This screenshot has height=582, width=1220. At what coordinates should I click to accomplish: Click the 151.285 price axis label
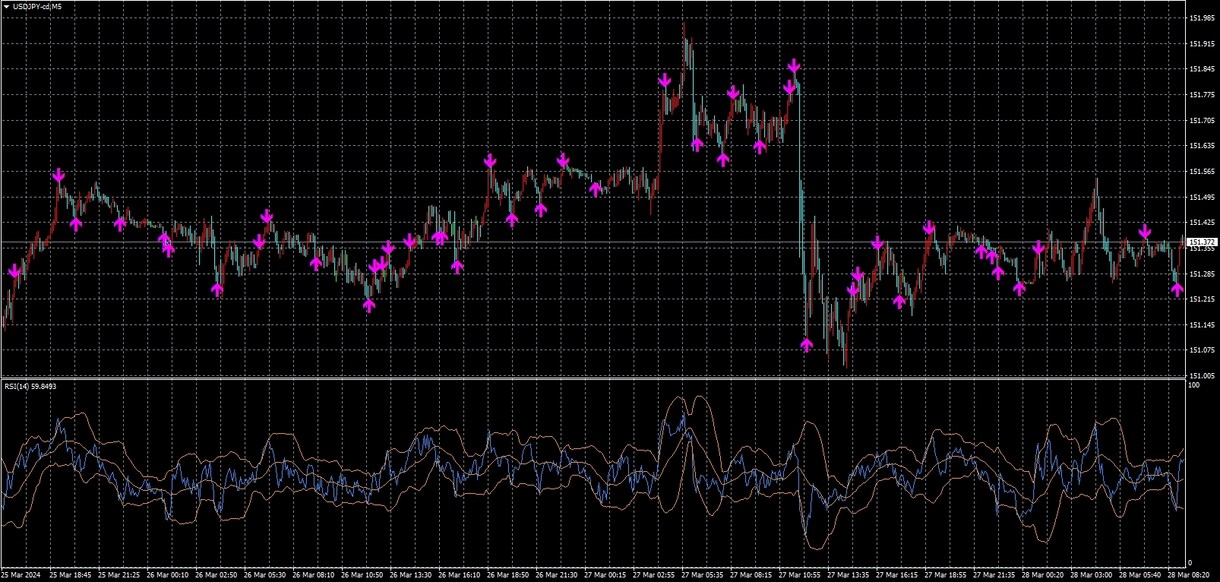pyautogui.click(x=1202, y=274)
